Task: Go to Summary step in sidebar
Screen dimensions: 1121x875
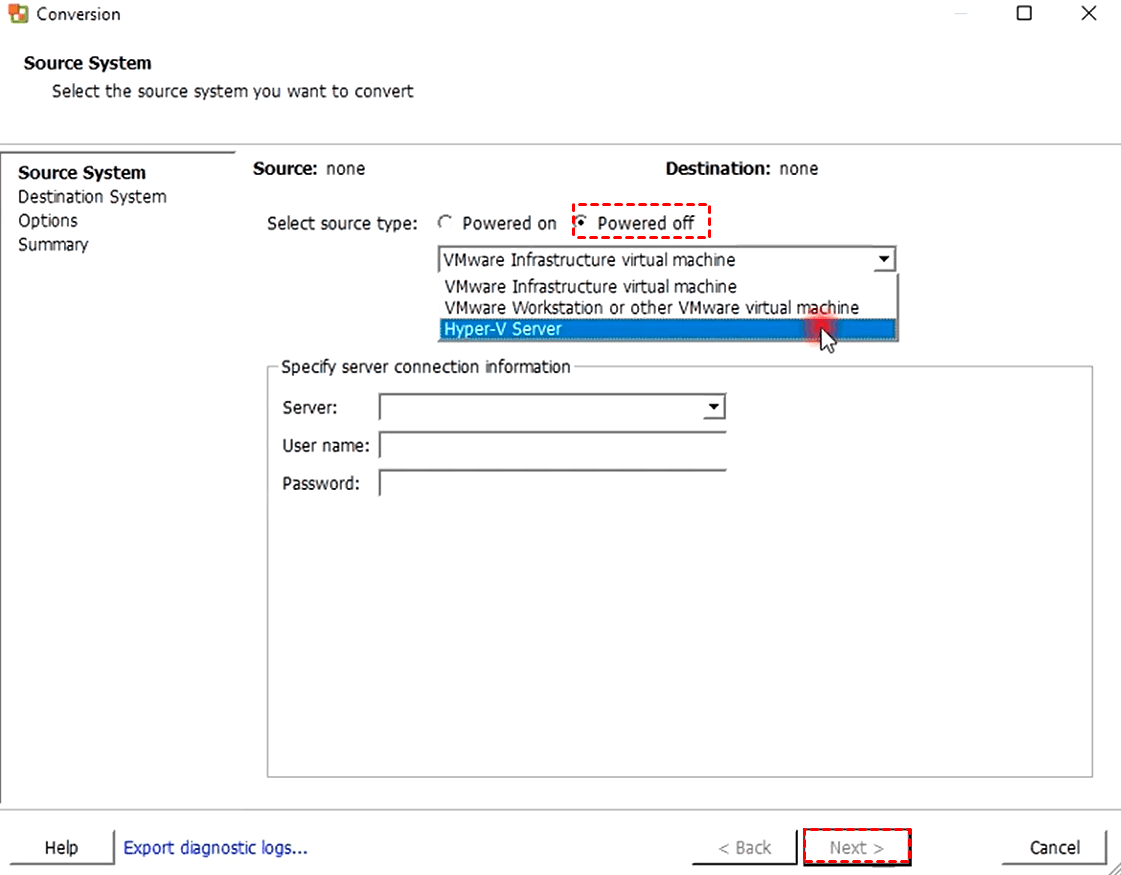Action: 53,245
